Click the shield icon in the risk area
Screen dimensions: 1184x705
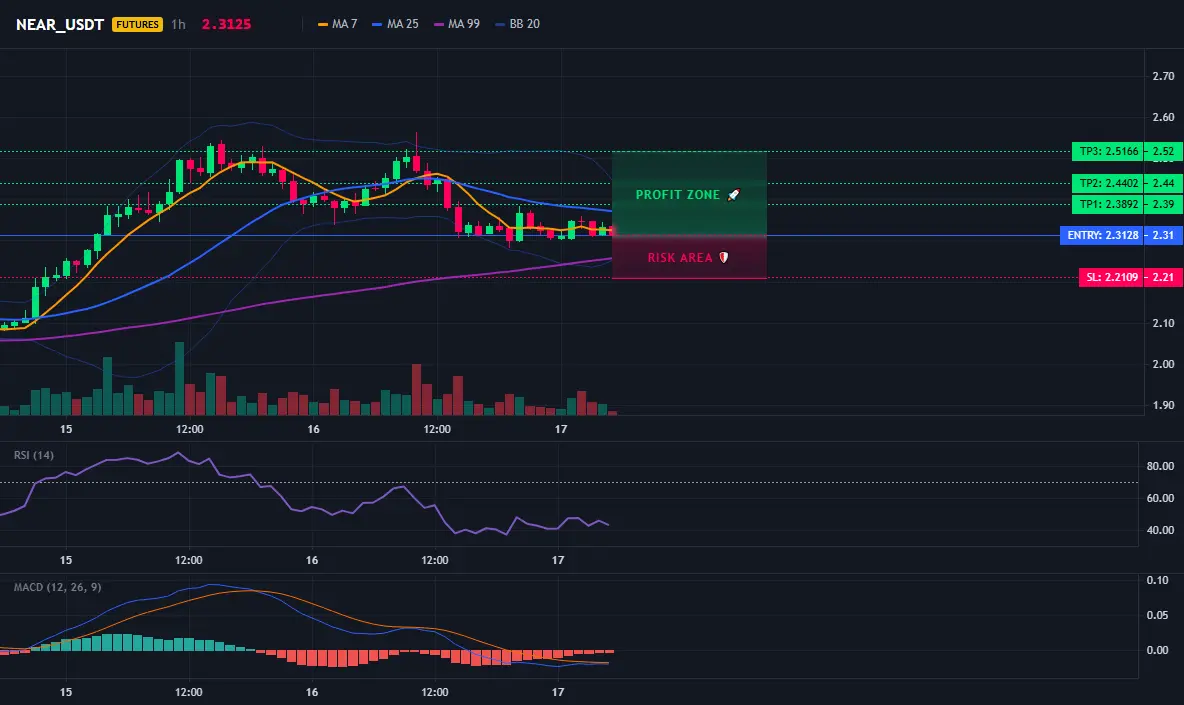pyautogui.click(x=723, y=257)
